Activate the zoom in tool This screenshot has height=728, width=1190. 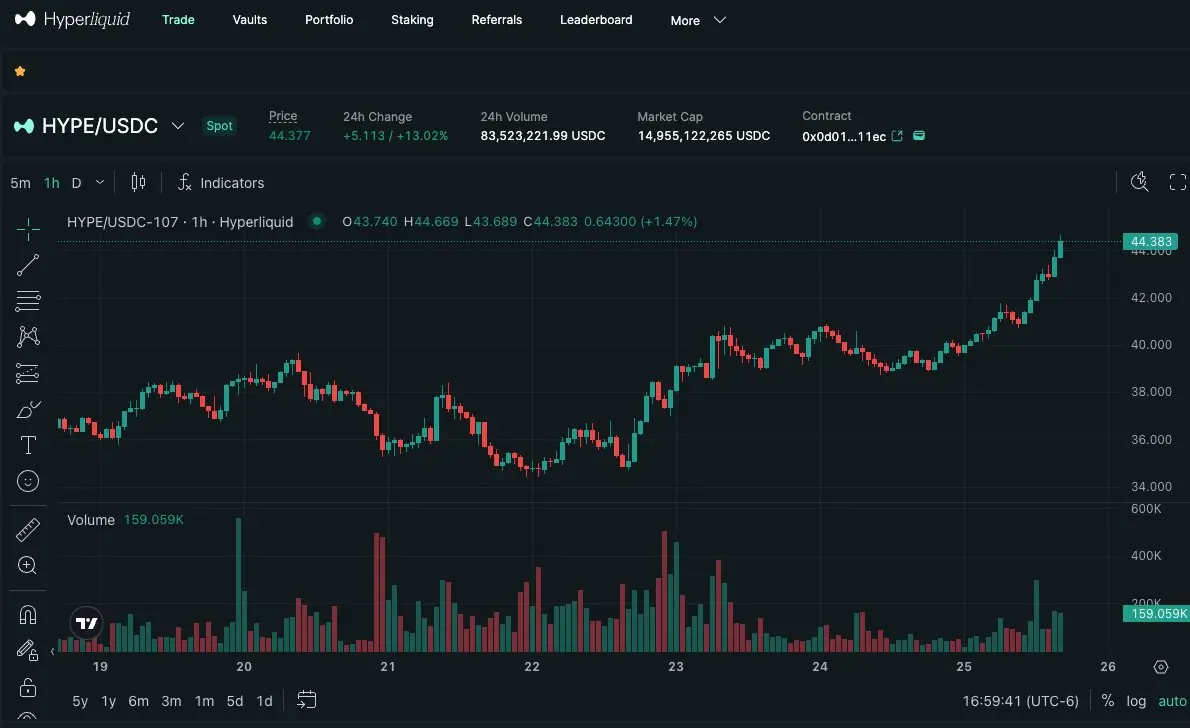tap(28, 566)
